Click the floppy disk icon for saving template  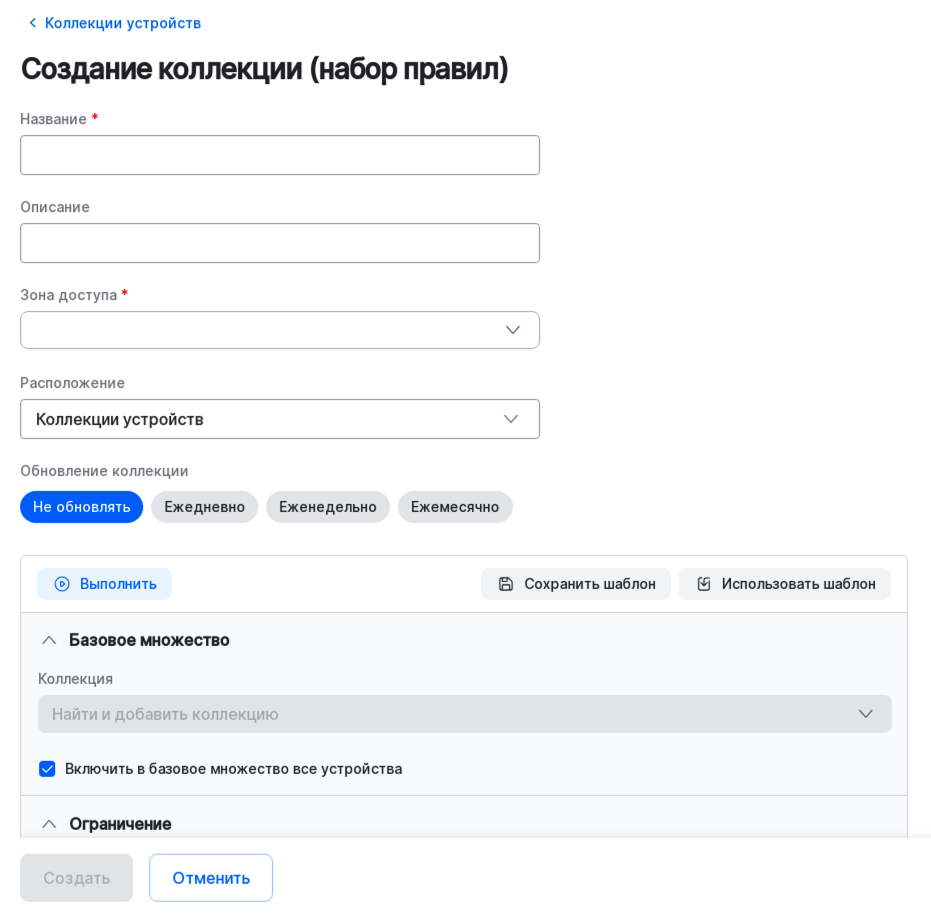506,584
